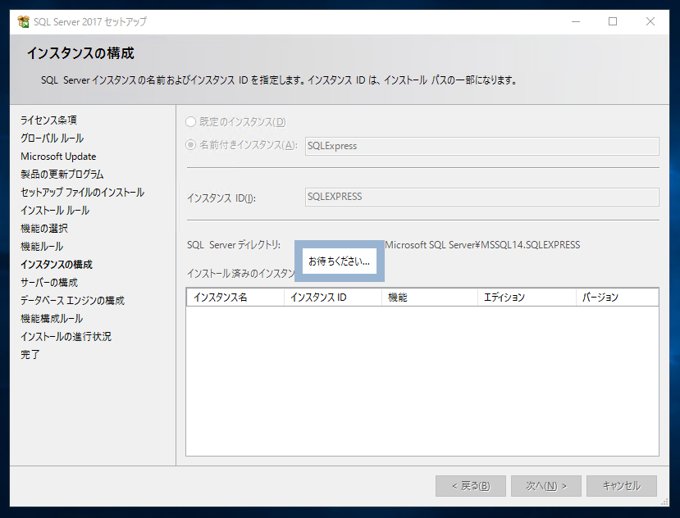This screenshot has width=680, height=518.
Task: Go to the 機能構成ルール step
Action: pos(52,318)
